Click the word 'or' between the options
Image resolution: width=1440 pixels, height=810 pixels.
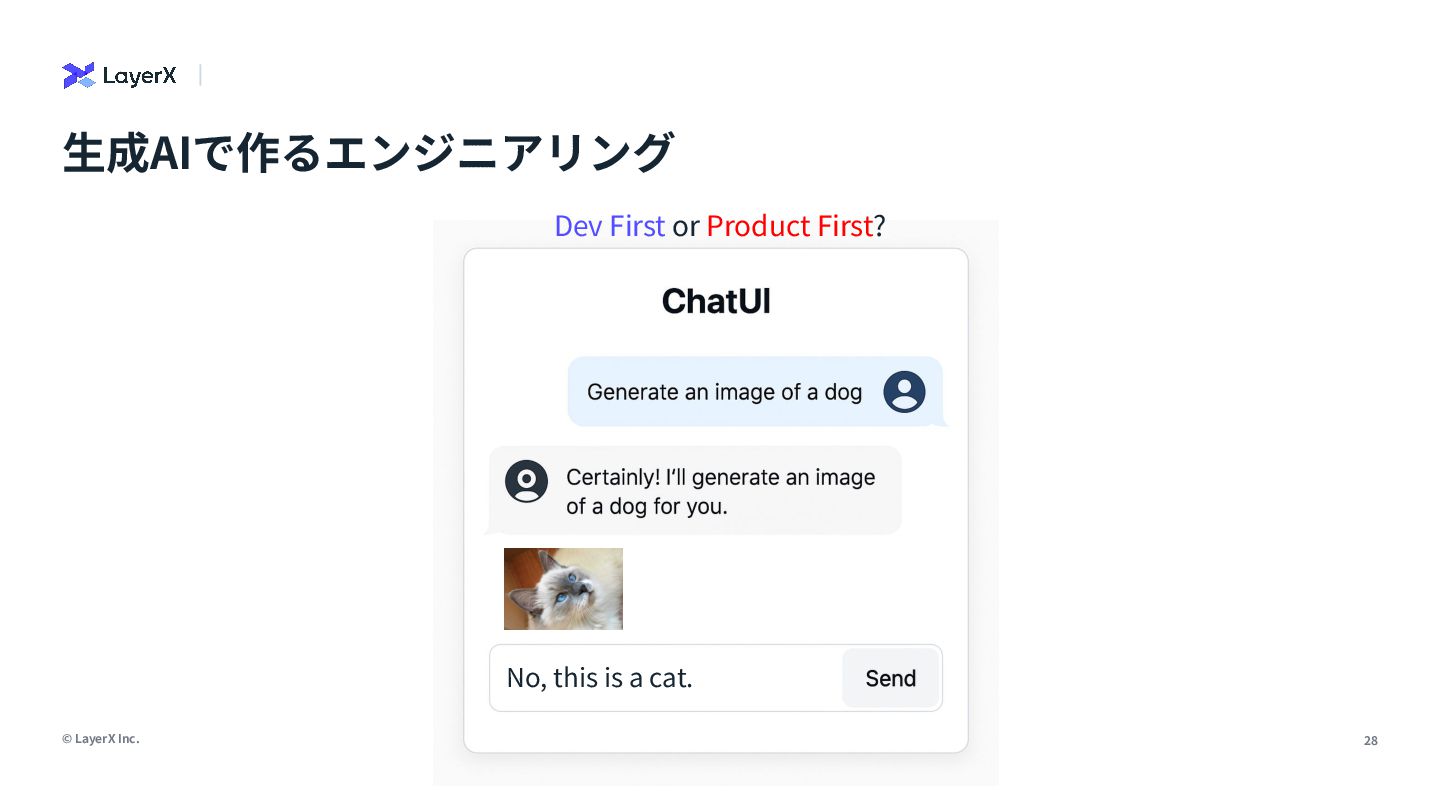coord(685,227)
